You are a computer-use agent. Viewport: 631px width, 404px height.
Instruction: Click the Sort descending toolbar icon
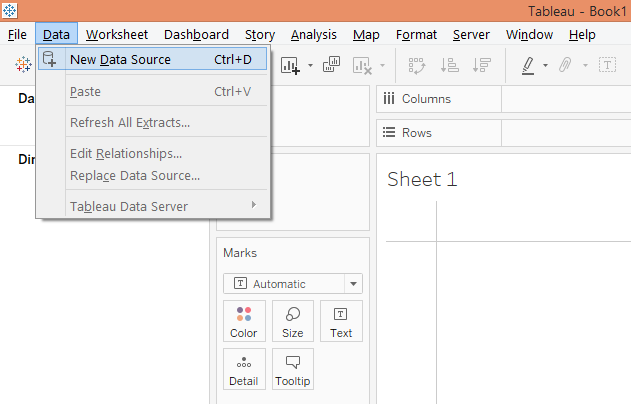point(482,65)
